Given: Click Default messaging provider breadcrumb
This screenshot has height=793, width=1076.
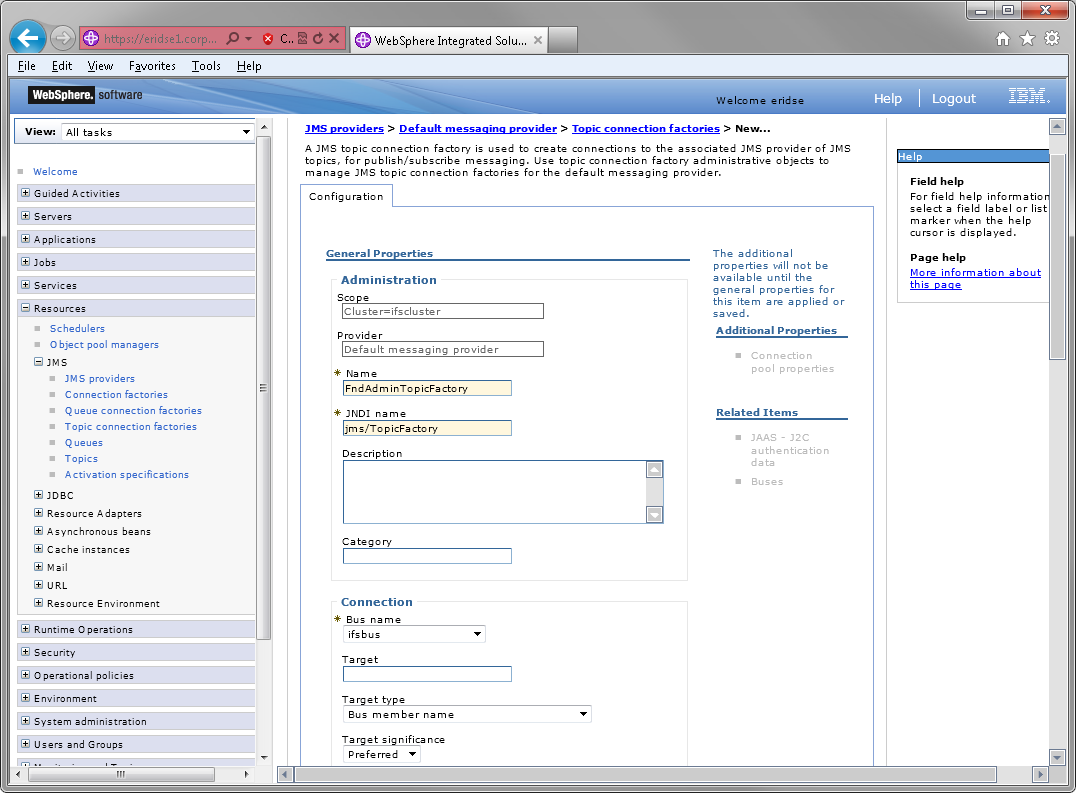Looking at the screenshot, I should pos(478,128).
